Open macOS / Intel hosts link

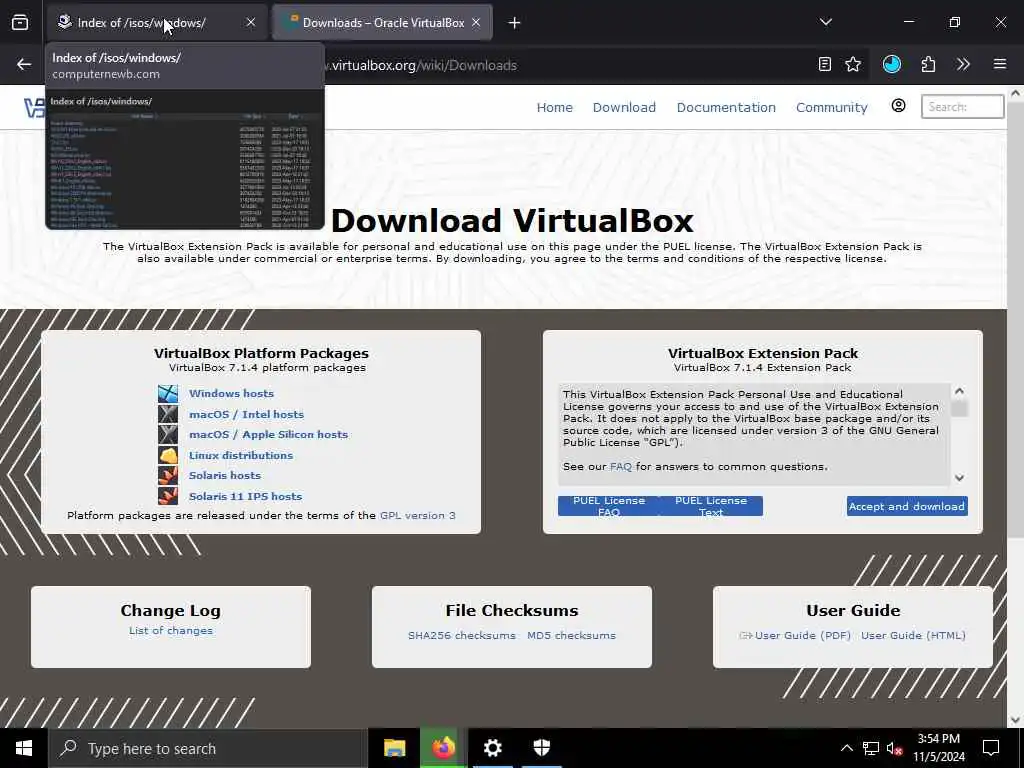[246, 414]
